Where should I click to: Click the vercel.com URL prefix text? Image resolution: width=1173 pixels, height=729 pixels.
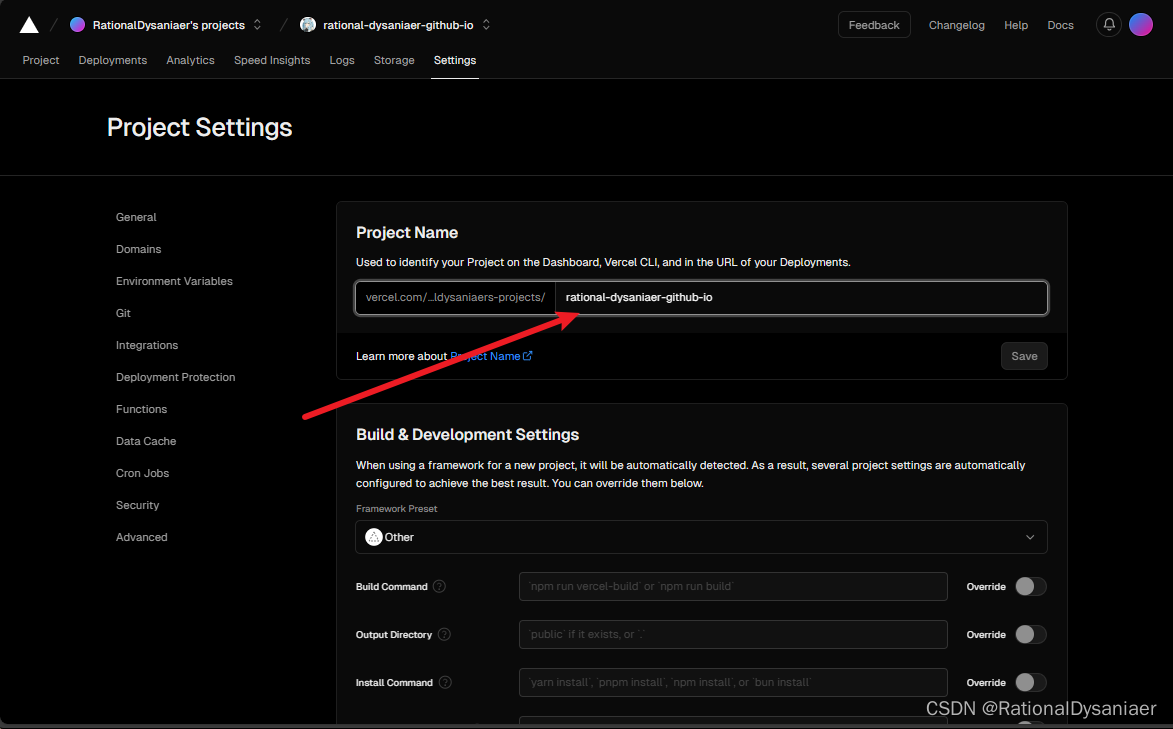point(455,298)
